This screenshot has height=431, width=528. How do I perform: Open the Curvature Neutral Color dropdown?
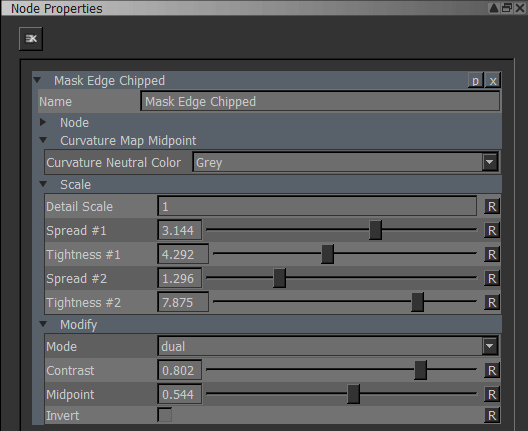pyautogui.click(x=489, y=162)
